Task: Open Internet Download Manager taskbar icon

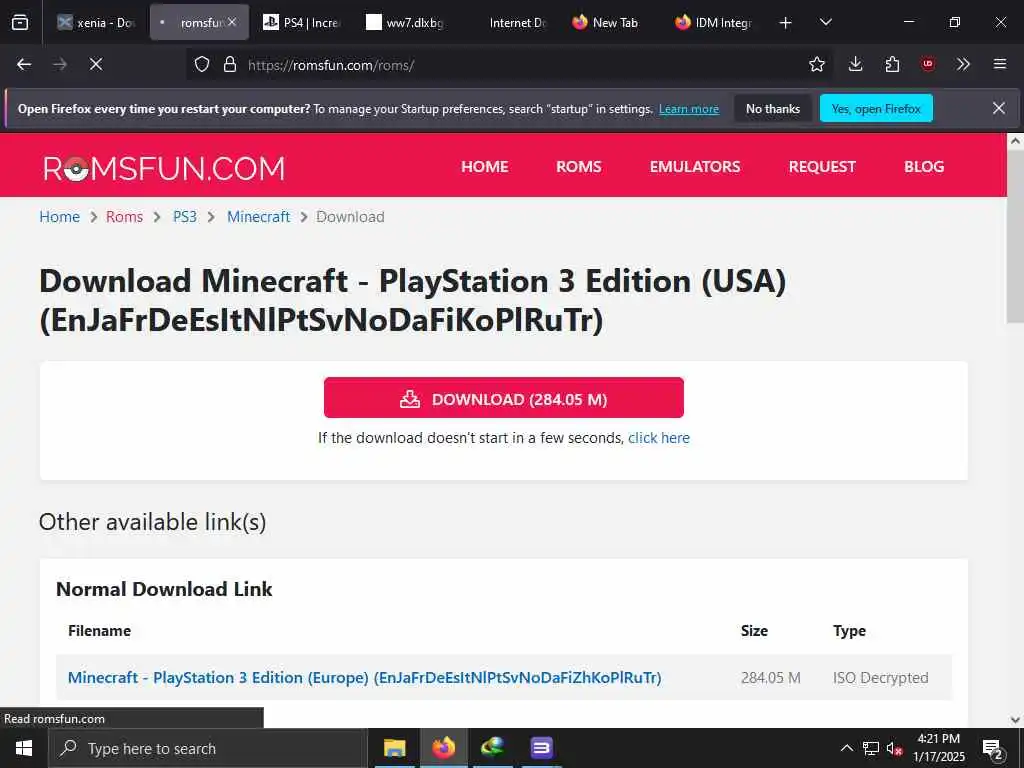Action: pos(492,748)
